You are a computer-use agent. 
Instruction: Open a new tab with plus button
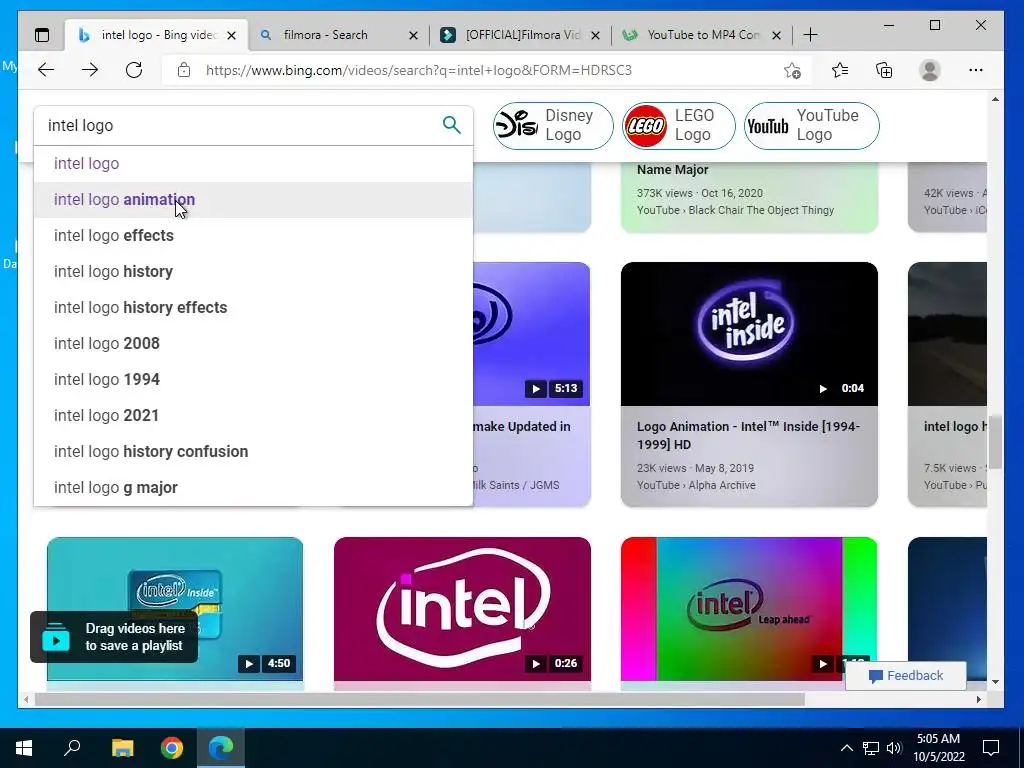point(810,35)
